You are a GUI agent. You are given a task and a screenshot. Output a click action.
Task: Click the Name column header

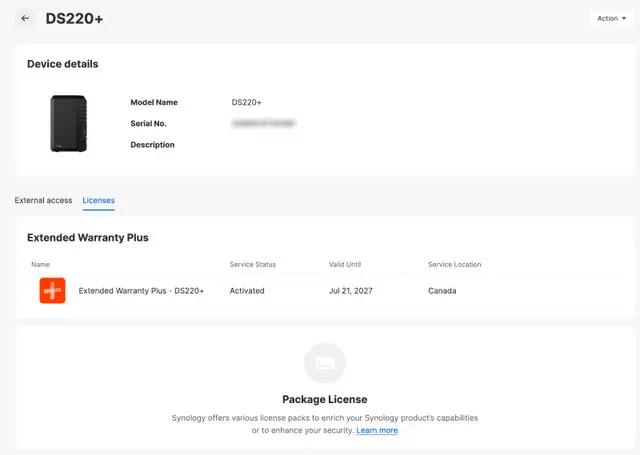40,264
